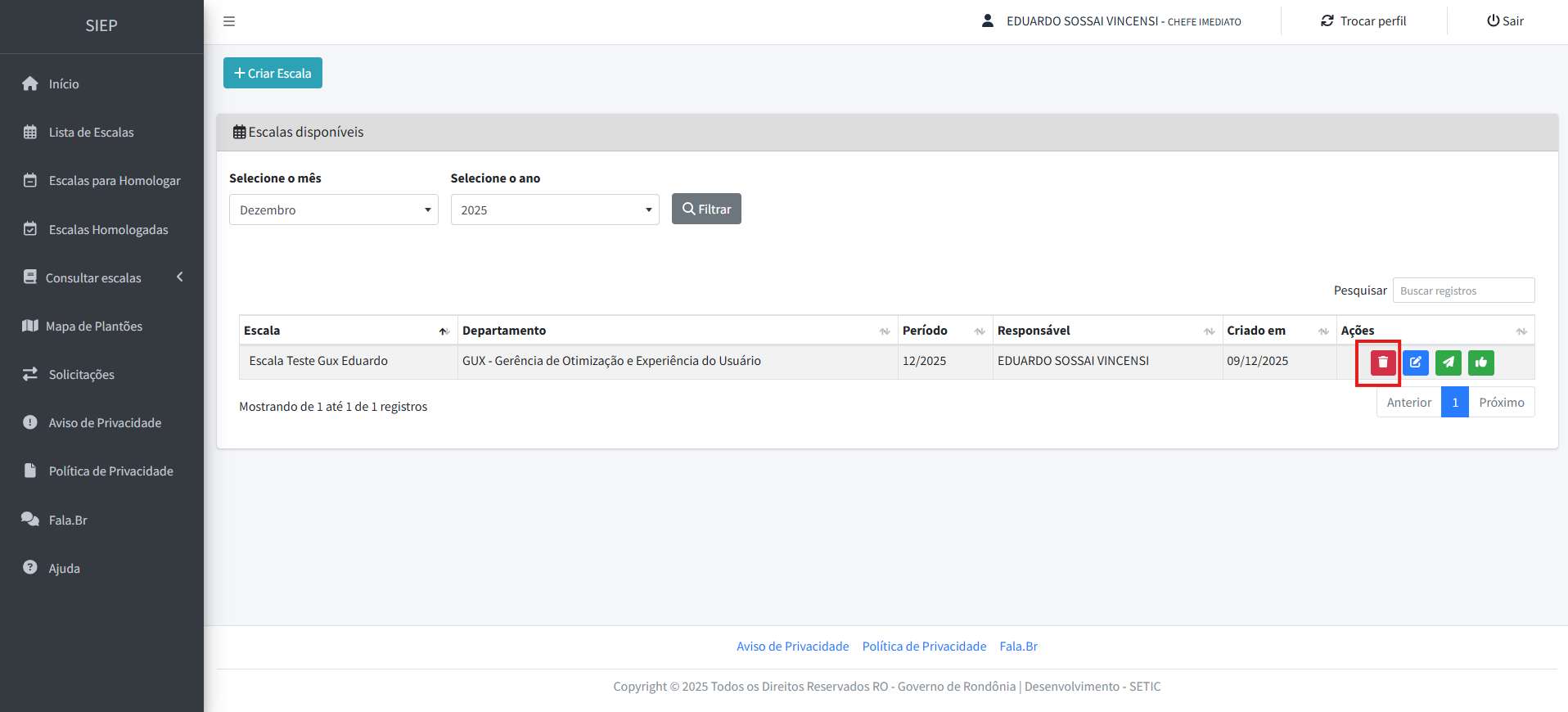Open Mapa de Plantões menu item

pos(93,327)
